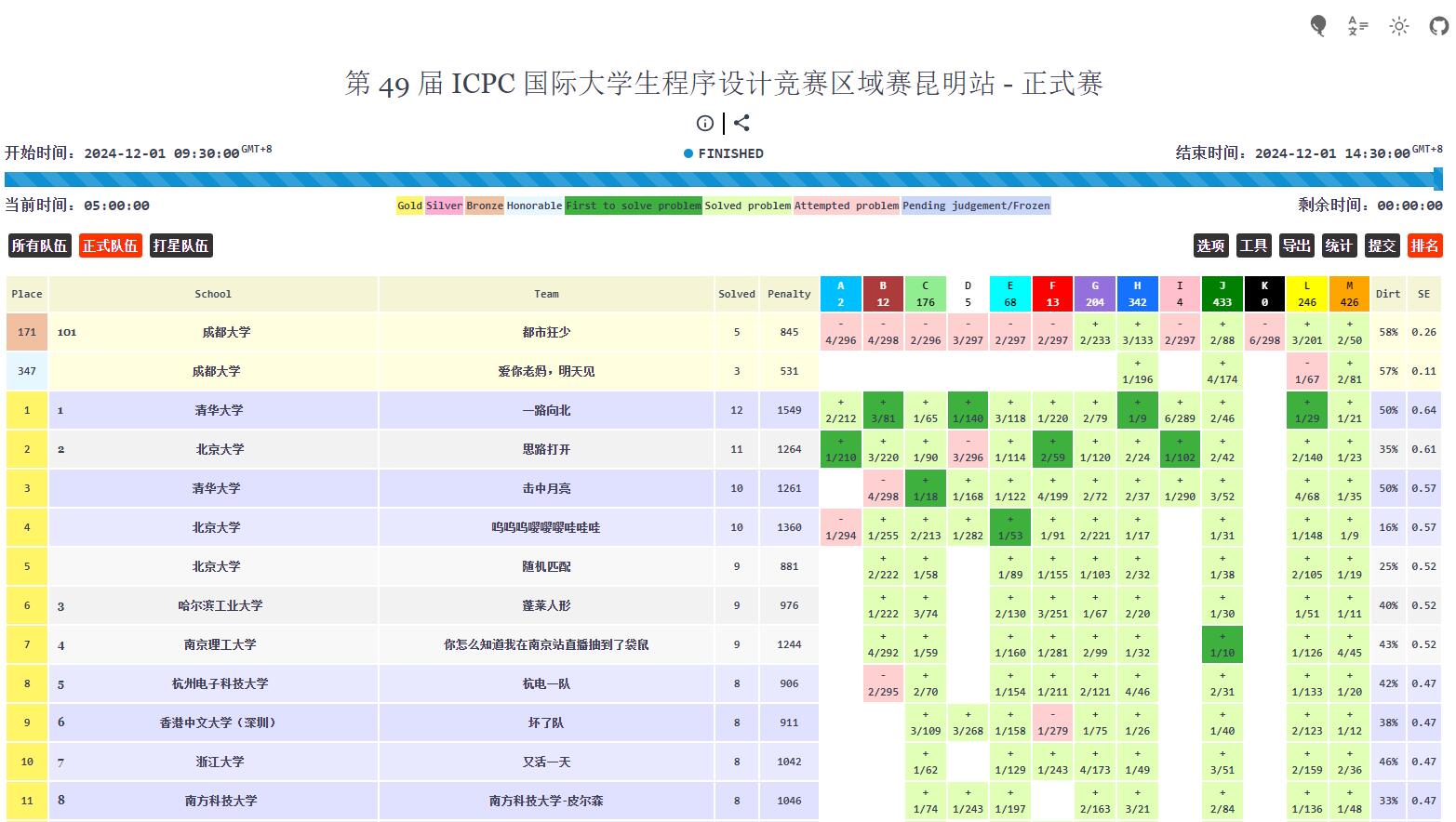Click the contest timeline progress bar
The width and height of the screenshot is (1456, 822).
click(x=722, y=179)
